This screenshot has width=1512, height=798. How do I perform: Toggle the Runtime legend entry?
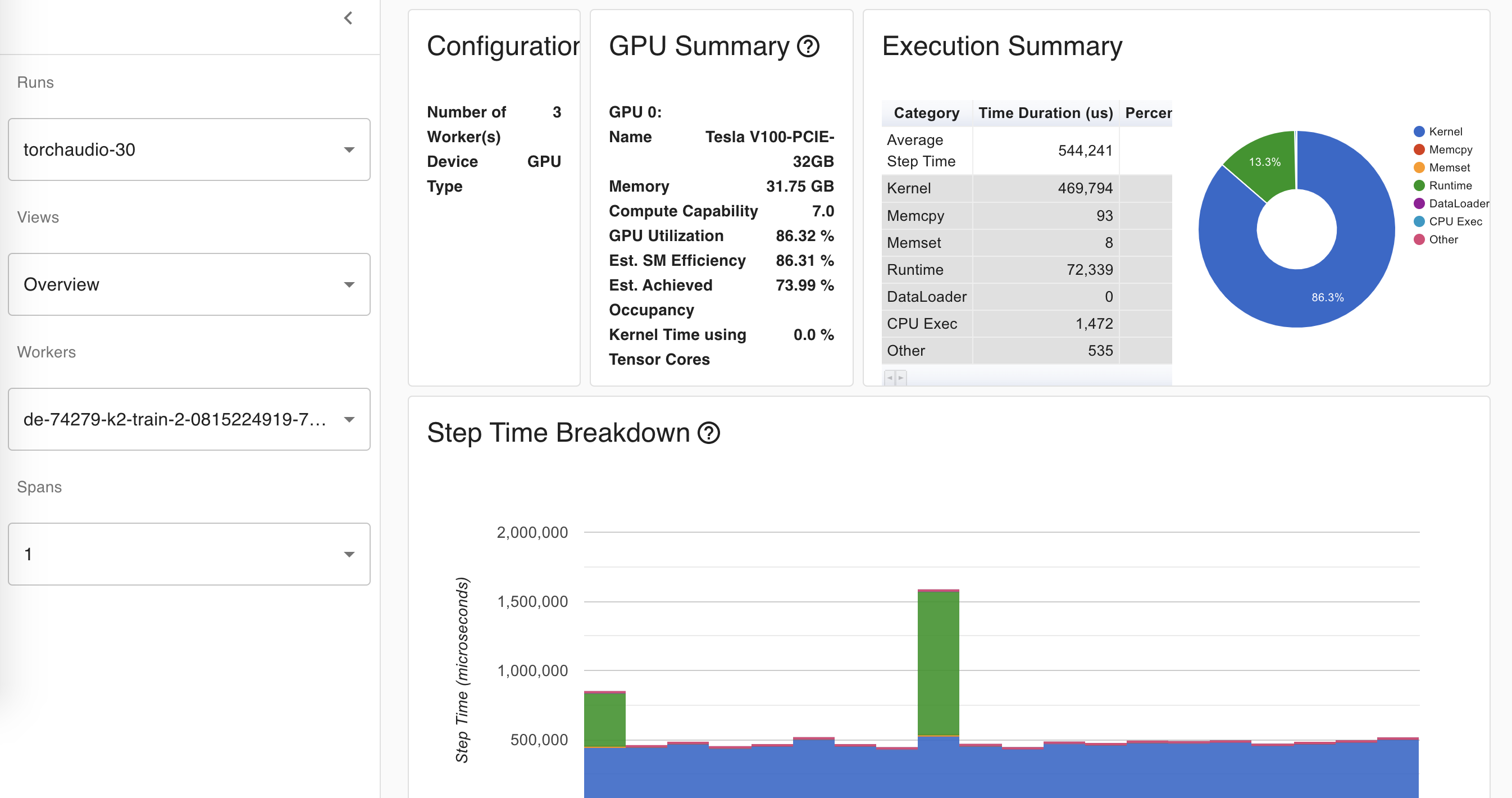coord(1449,185)
